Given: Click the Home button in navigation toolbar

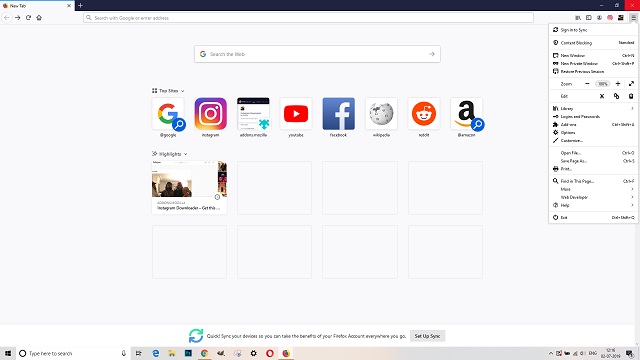Looking at the screenshot, I should [x=39, y=18].
